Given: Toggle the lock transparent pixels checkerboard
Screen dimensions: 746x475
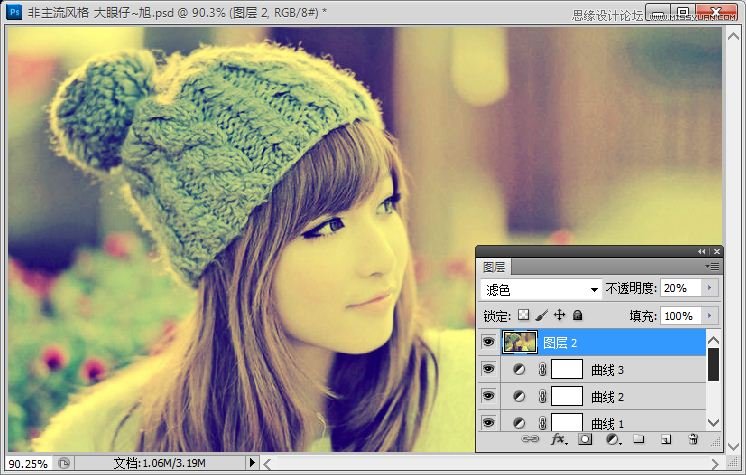Looking at the screenshot, I should (523, 315).
